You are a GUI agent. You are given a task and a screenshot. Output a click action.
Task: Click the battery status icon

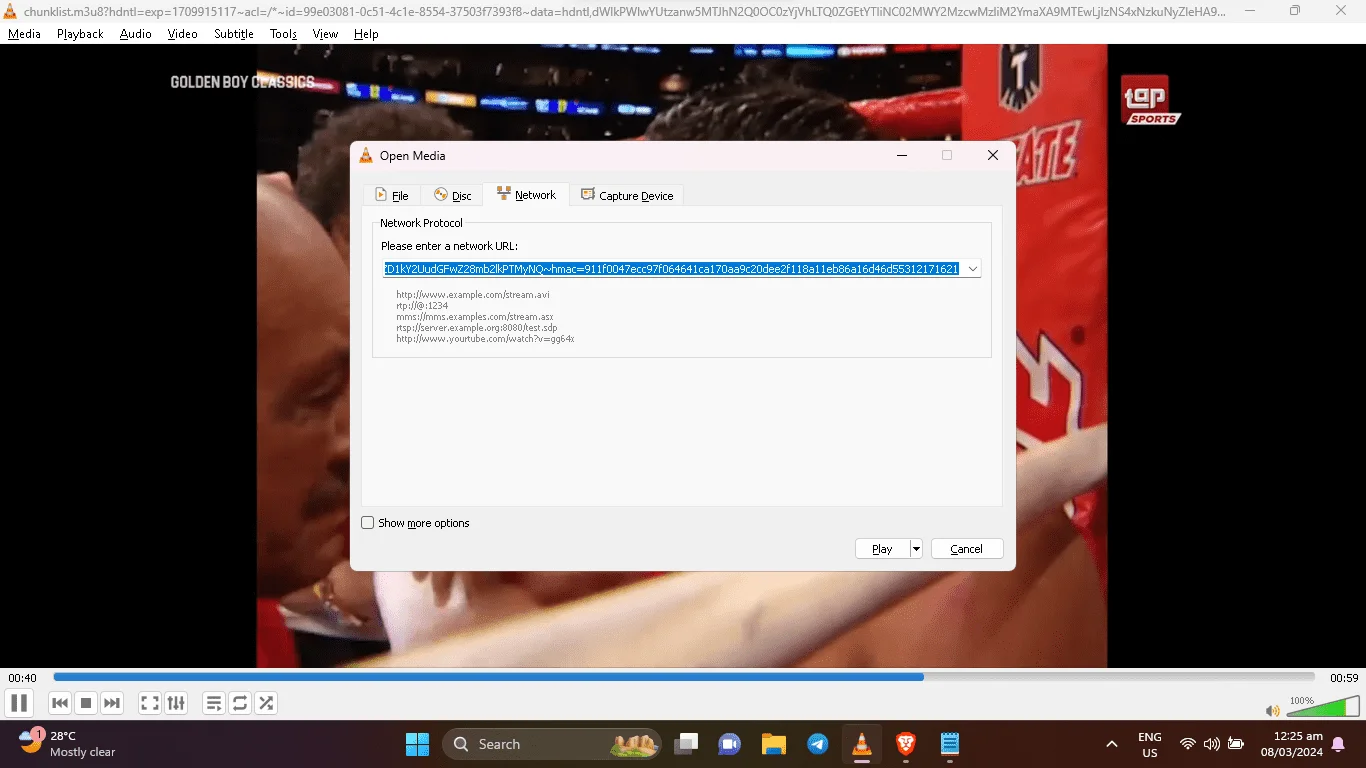[x=1236, y=744]
